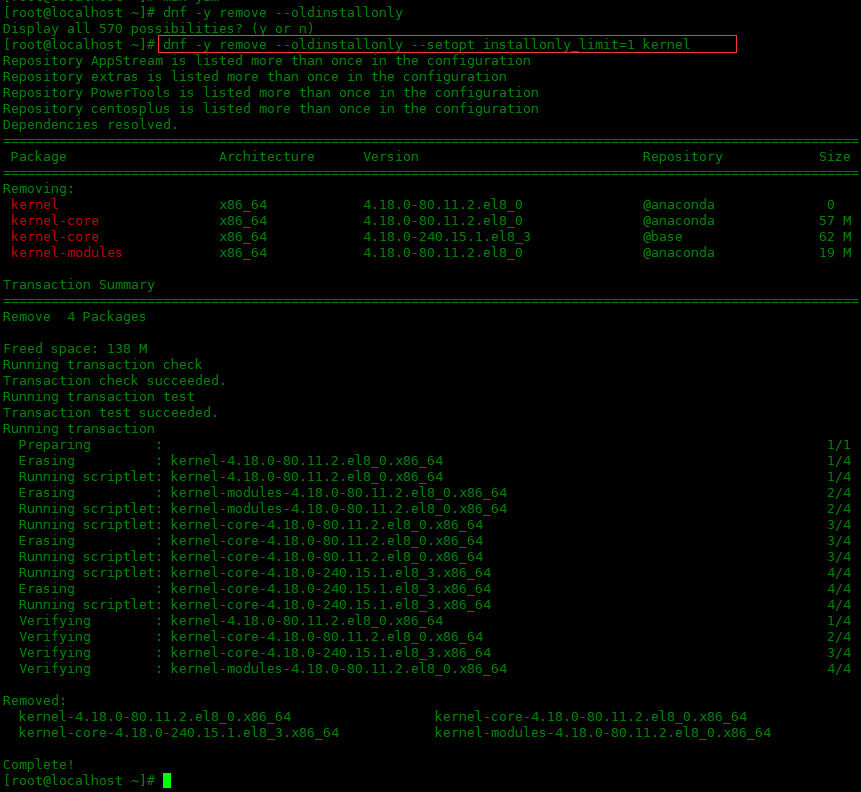Click the 'Repository' column header
The height and width of the screenshot is (792, 861).
point(683,157)
